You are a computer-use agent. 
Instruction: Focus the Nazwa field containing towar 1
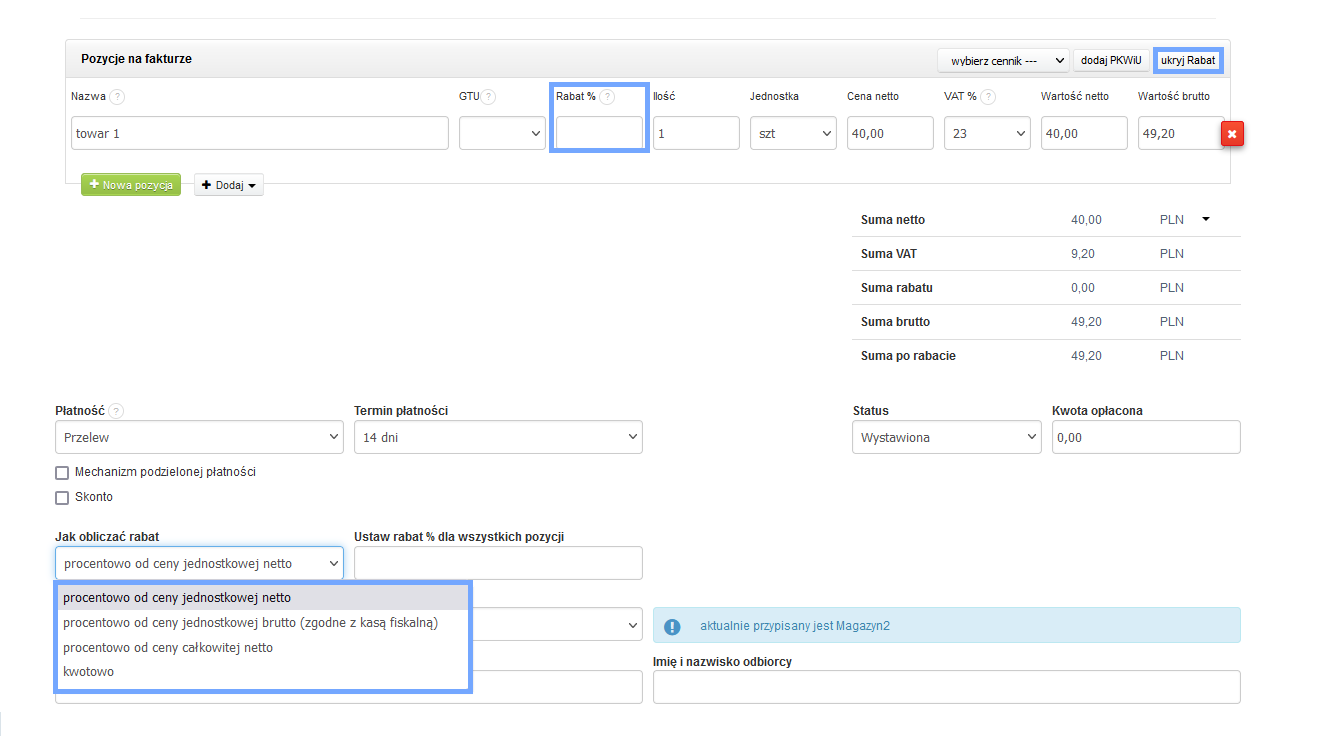pos(260,133)
